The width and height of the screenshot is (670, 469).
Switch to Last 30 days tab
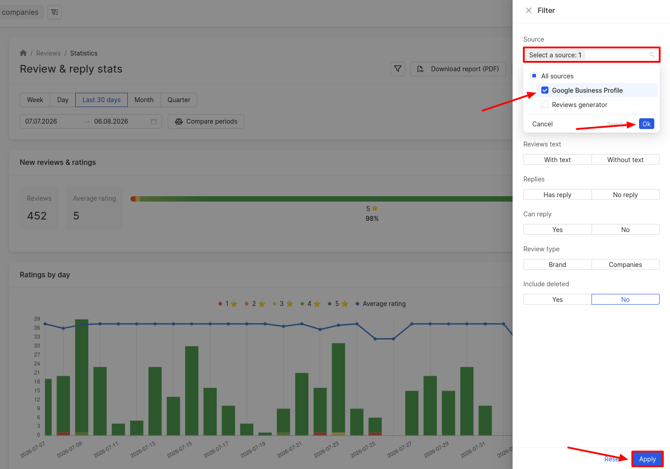click(101, 100)
